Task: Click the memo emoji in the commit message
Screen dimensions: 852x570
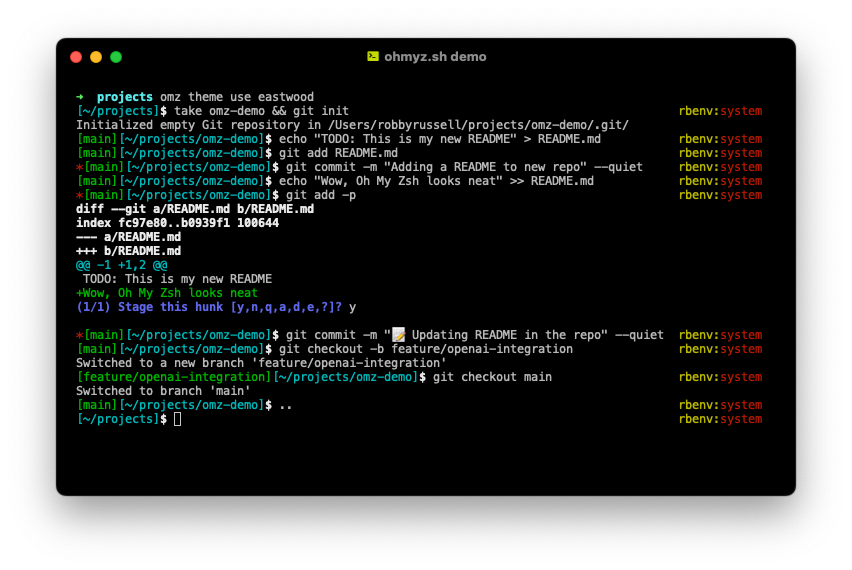Action: 398,335
